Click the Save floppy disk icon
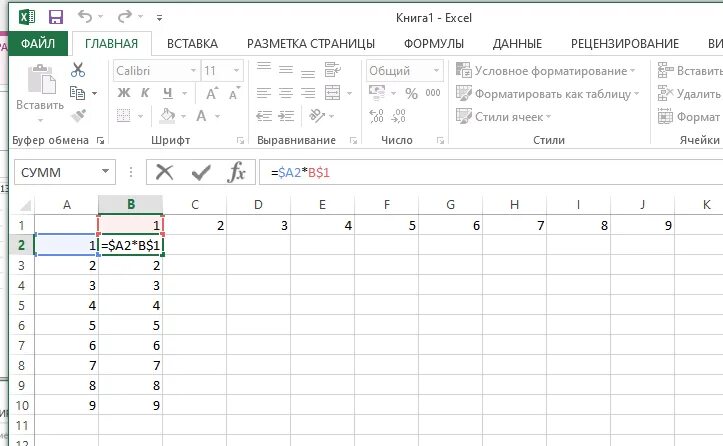 click(56, 18)
